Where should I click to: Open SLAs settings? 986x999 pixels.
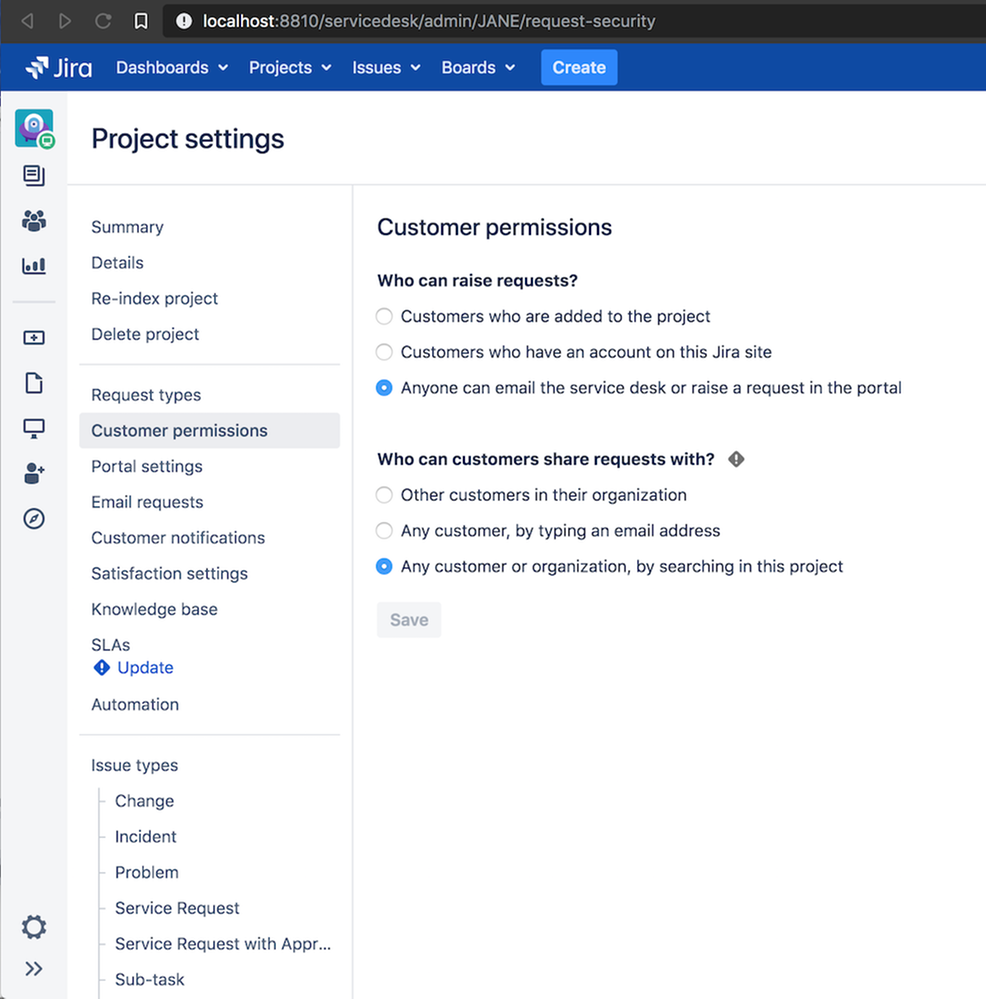coord(111,645)
